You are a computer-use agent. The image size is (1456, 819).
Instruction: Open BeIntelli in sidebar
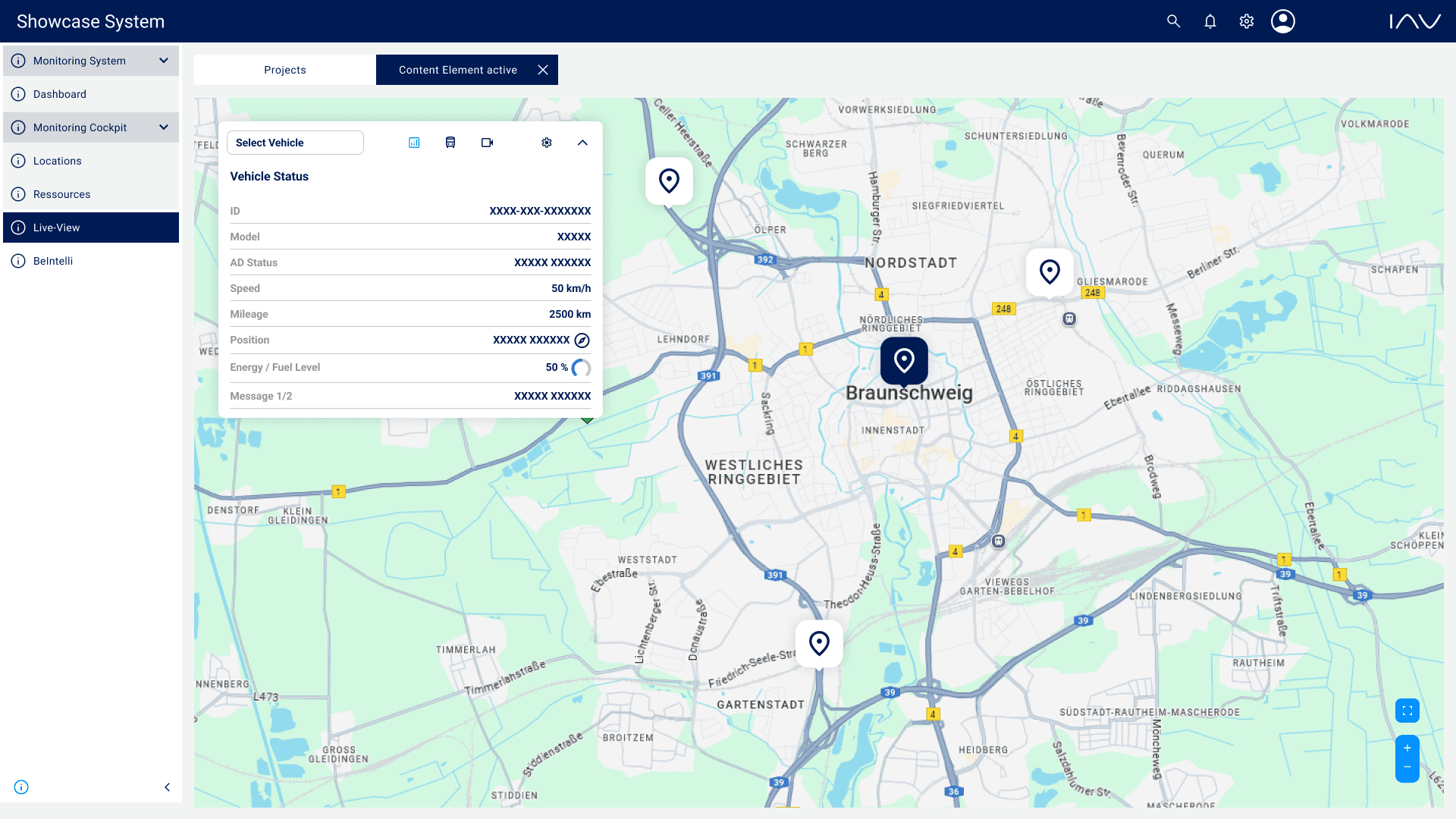click(x=91, y=261)
